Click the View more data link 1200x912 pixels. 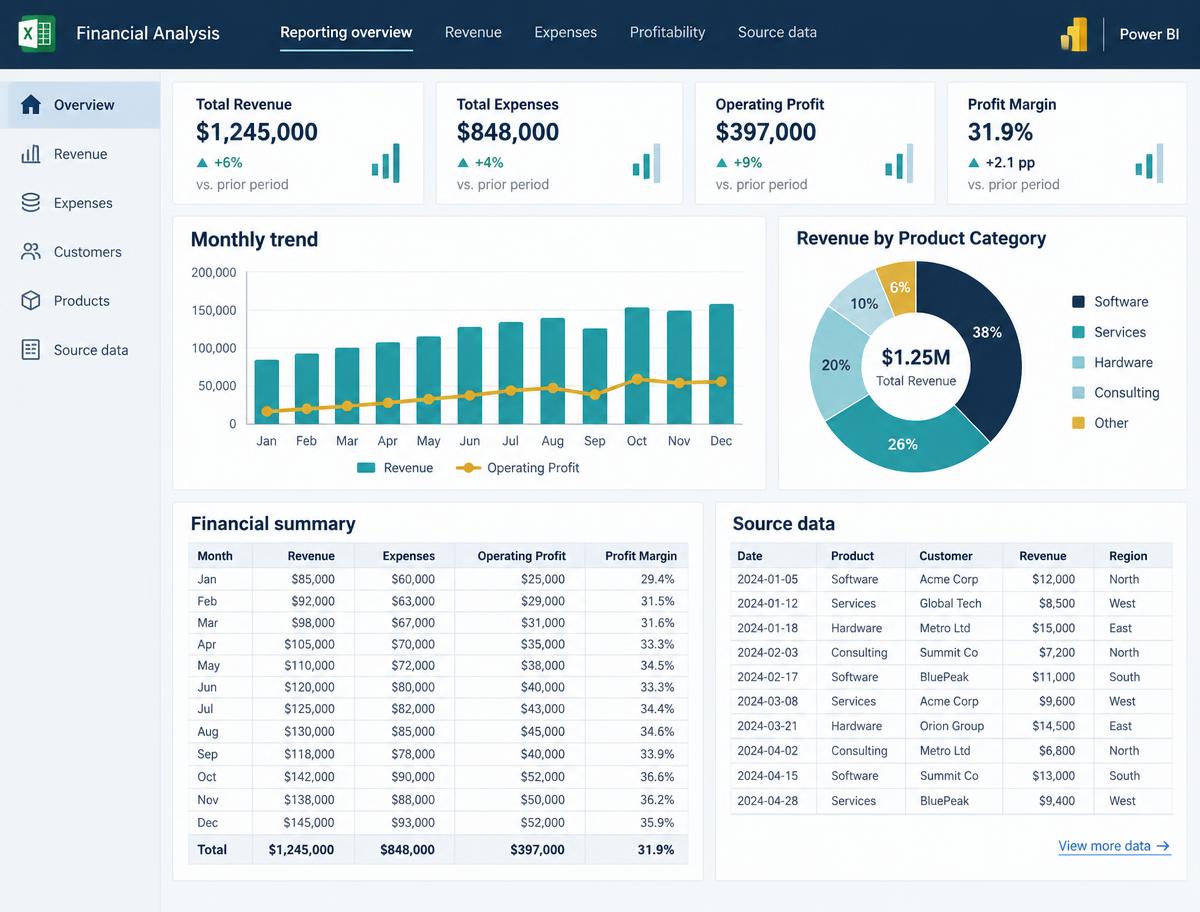click(1115, 846)
